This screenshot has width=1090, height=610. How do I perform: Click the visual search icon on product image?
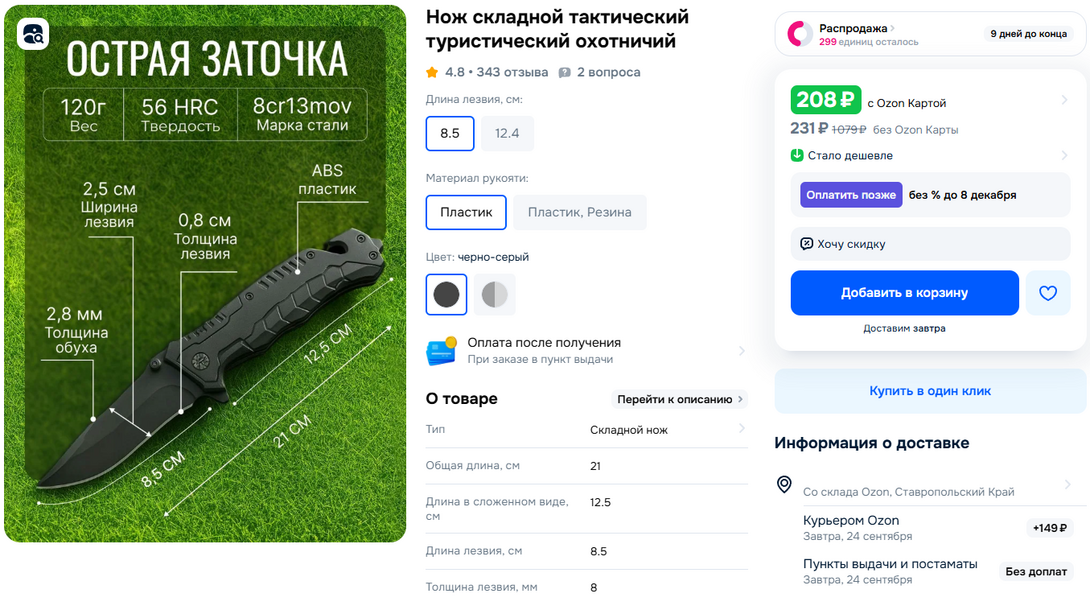33,33
